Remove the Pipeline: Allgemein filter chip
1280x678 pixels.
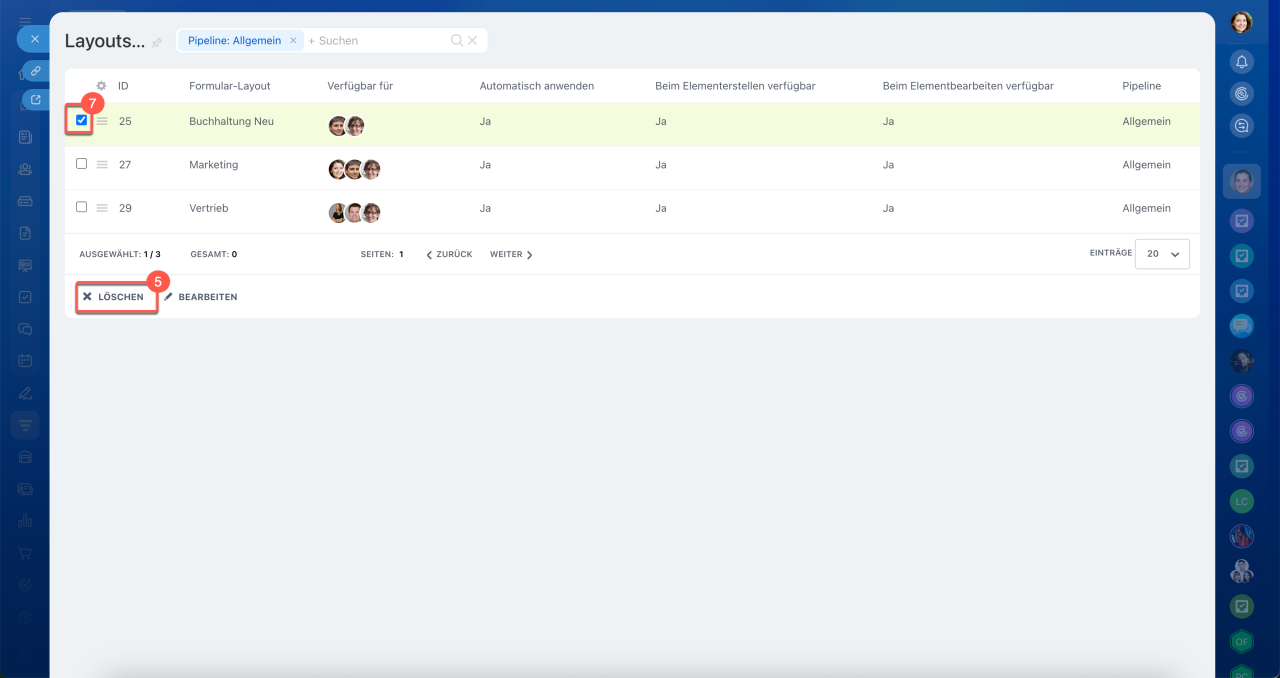[x=293, y=41]
